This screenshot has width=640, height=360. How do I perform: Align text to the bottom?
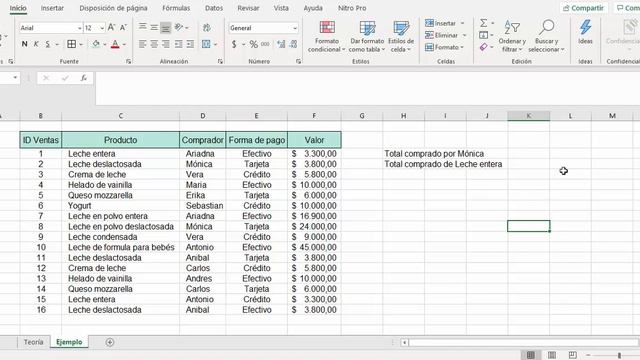[x=165, y=27]
